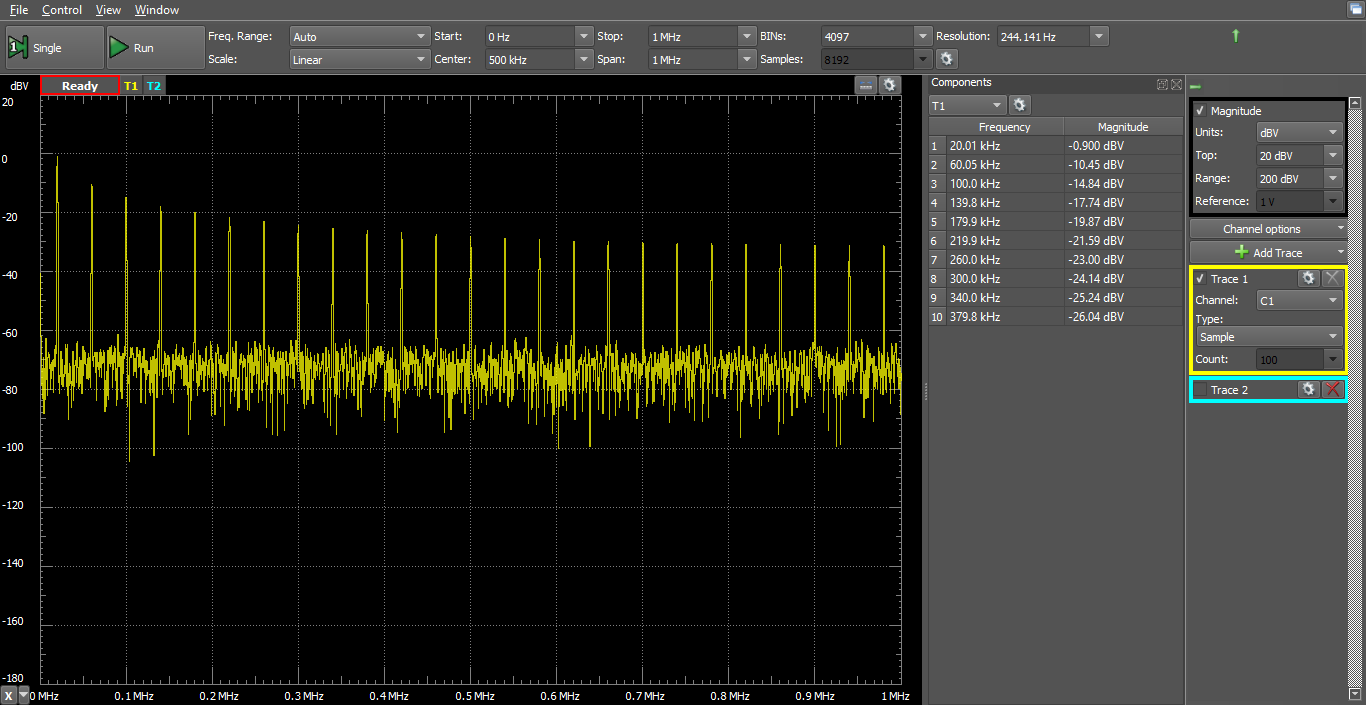Remove Trace 2 with the red X
The width and height of the screenshot is (1368, 708).
point(1332,389)
